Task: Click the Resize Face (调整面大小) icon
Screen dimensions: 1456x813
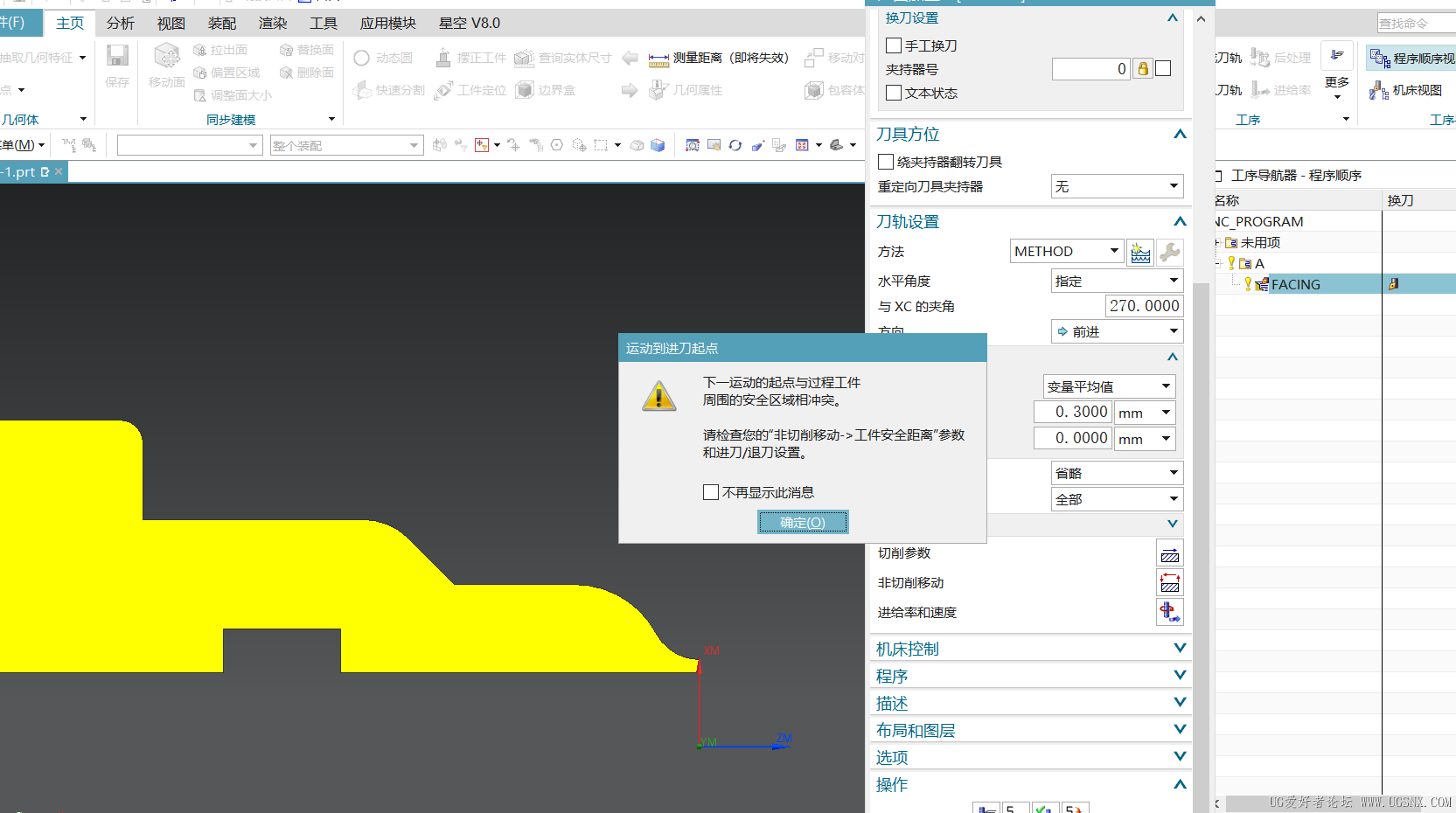Action: coord(200,95)
